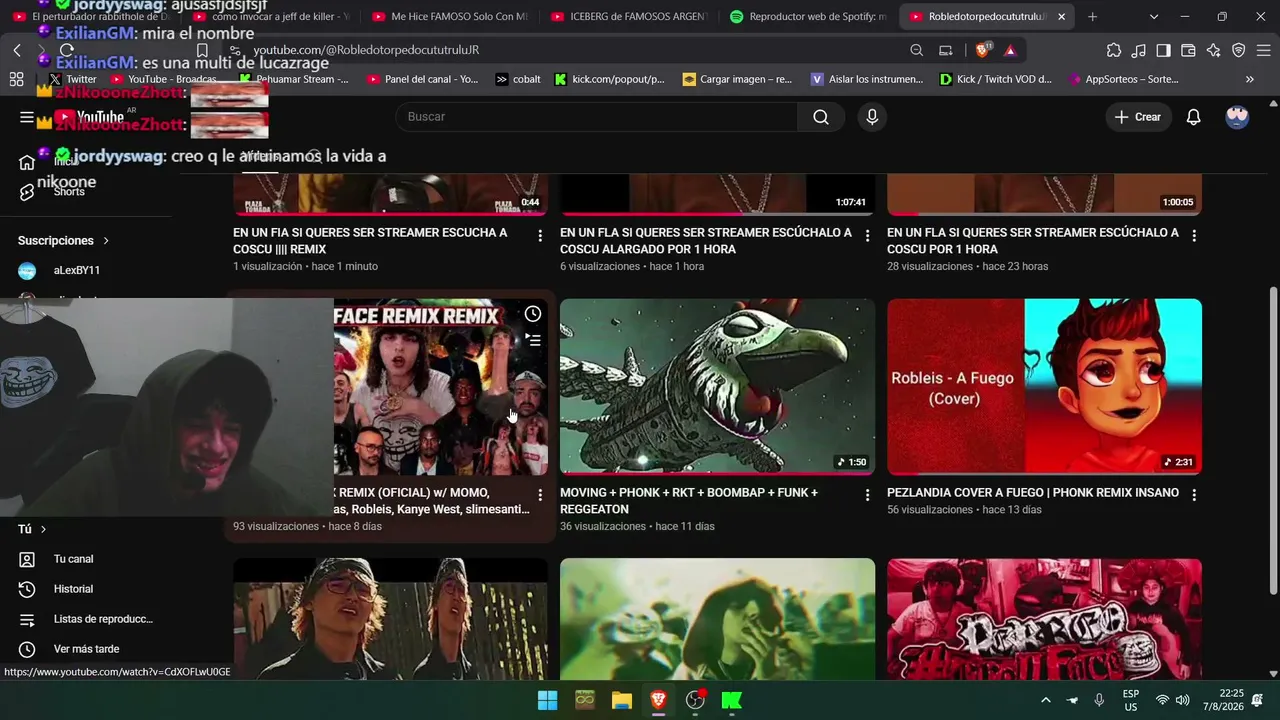Viewport: 1280px width, 720px height.
Task: Open Brave Leo AI sparkle icon
Action: 1214,50
